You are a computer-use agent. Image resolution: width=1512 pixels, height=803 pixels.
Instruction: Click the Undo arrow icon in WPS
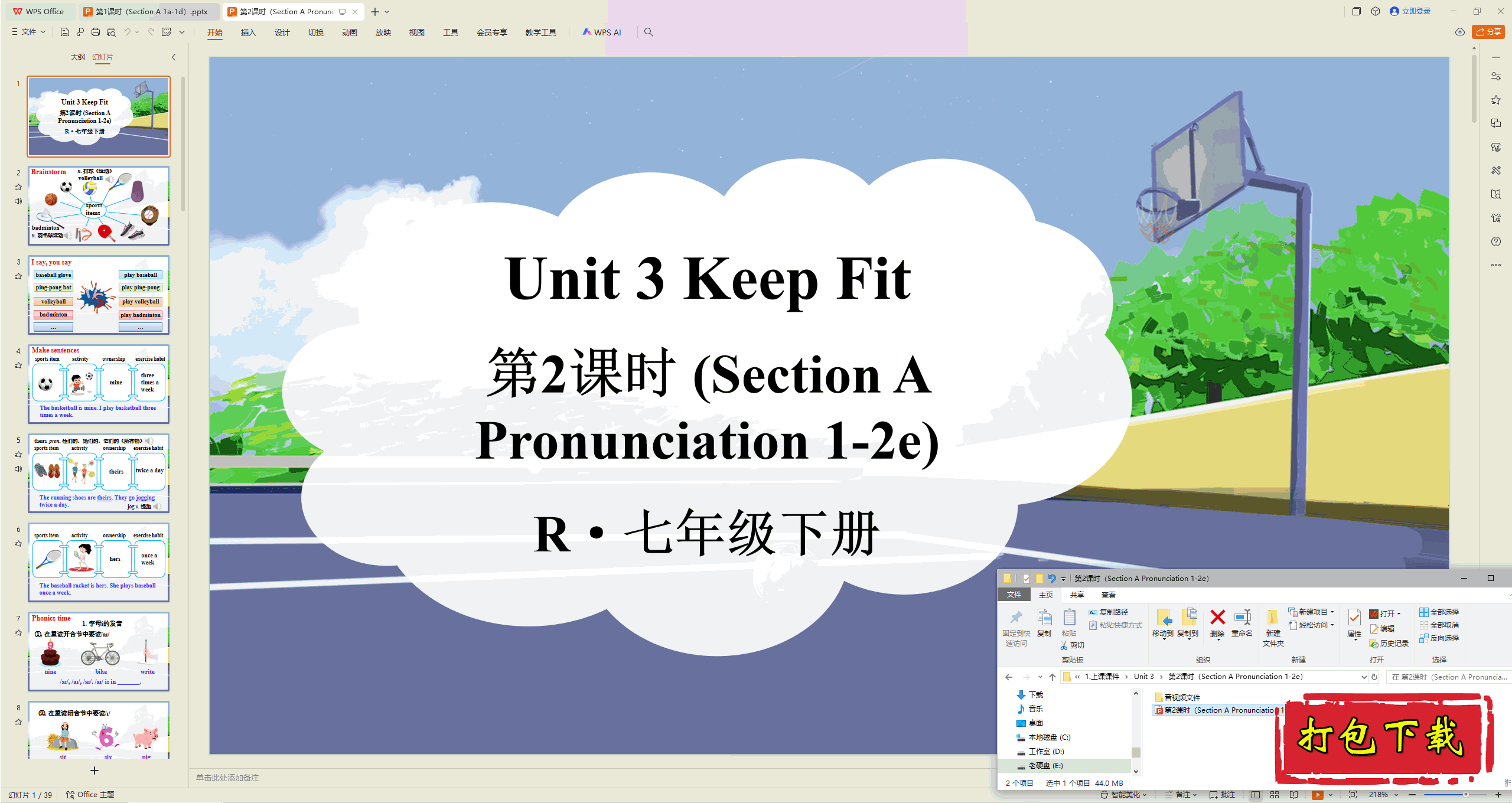[127, 32]
